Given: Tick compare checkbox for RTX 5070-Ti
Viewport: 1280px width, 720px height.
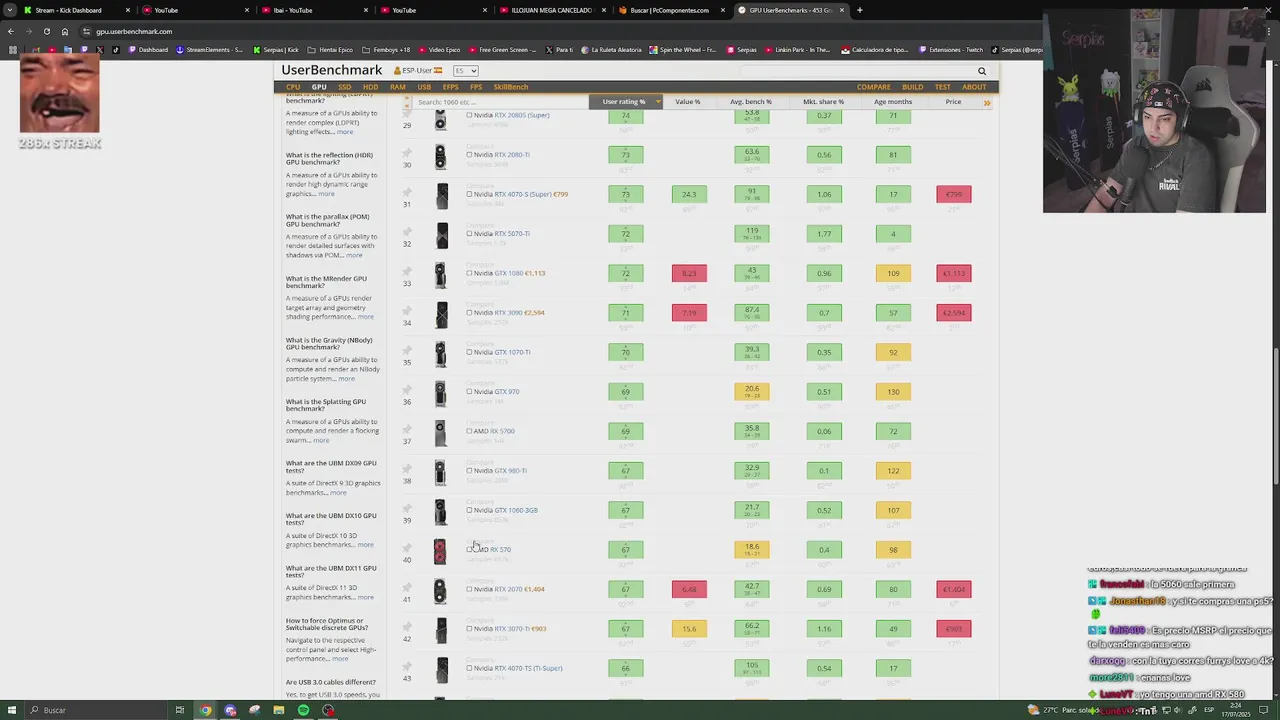Looking at the screenshot, I should (469, 234).
